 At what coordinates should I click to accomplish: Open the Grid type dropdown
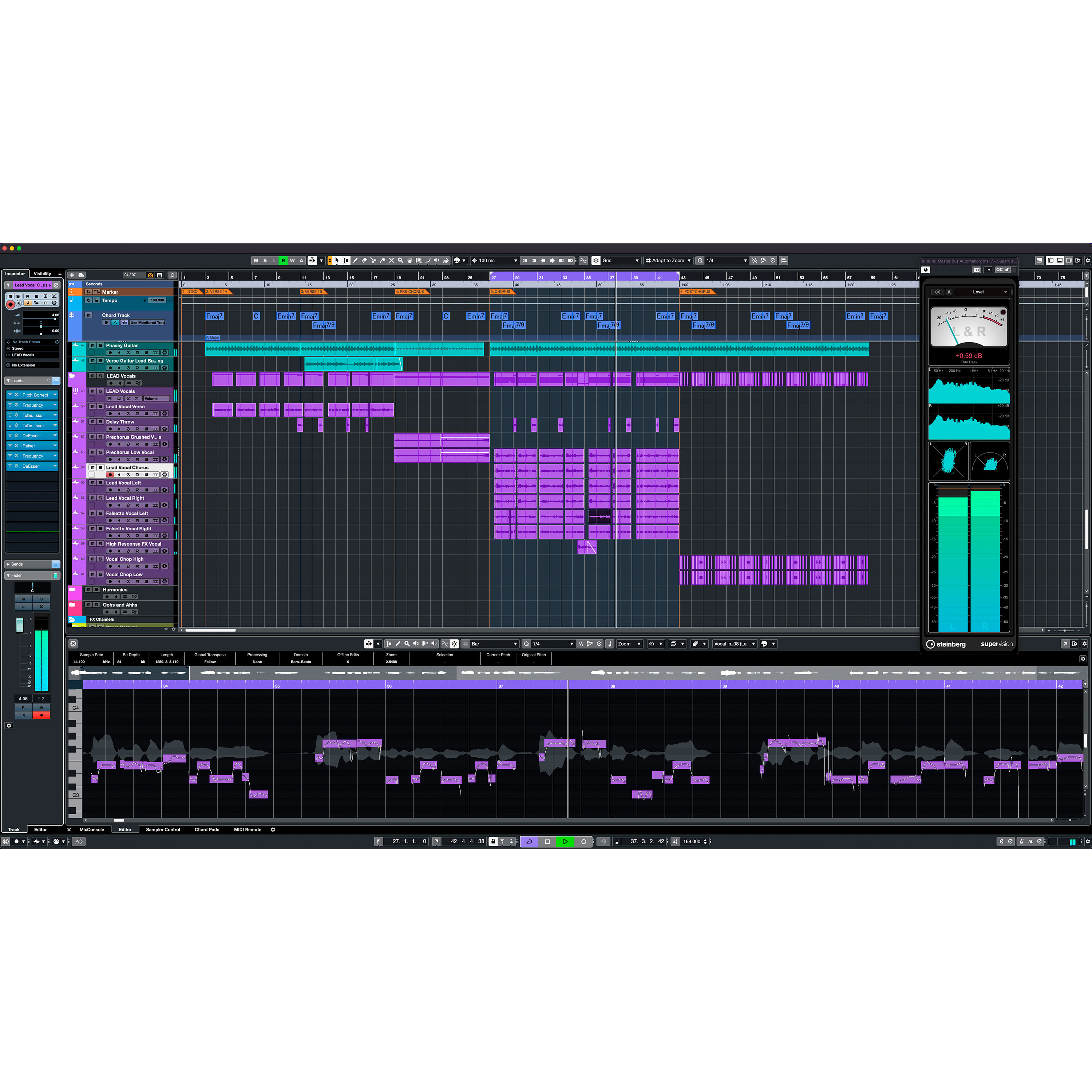click(628, 261)
